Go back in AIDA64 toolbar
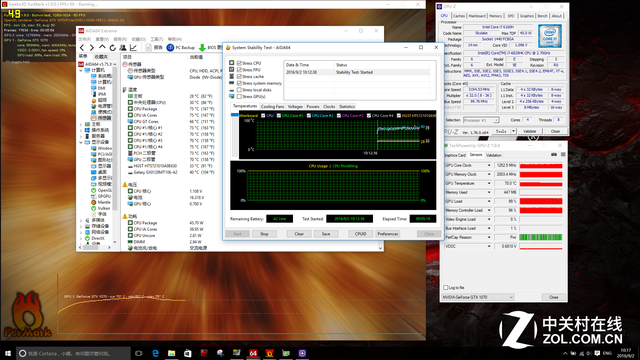Screen dimensions: 640x360 (82, 48)
